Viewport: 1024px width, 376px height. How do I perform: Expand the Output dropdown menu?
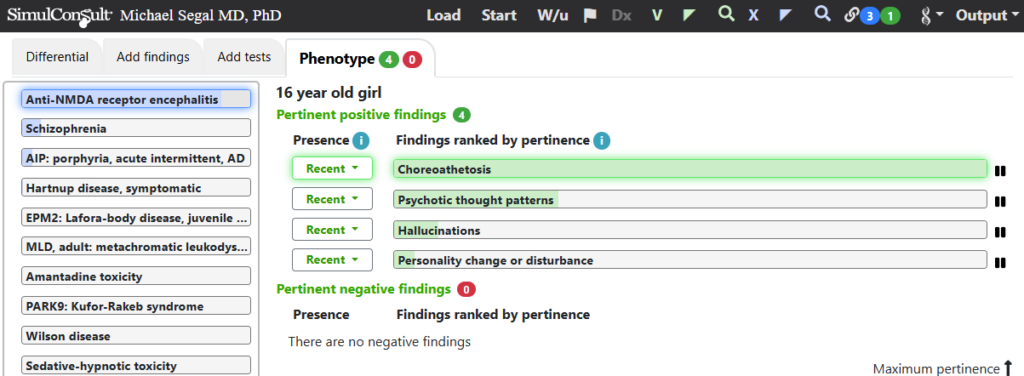coord(985,16)
